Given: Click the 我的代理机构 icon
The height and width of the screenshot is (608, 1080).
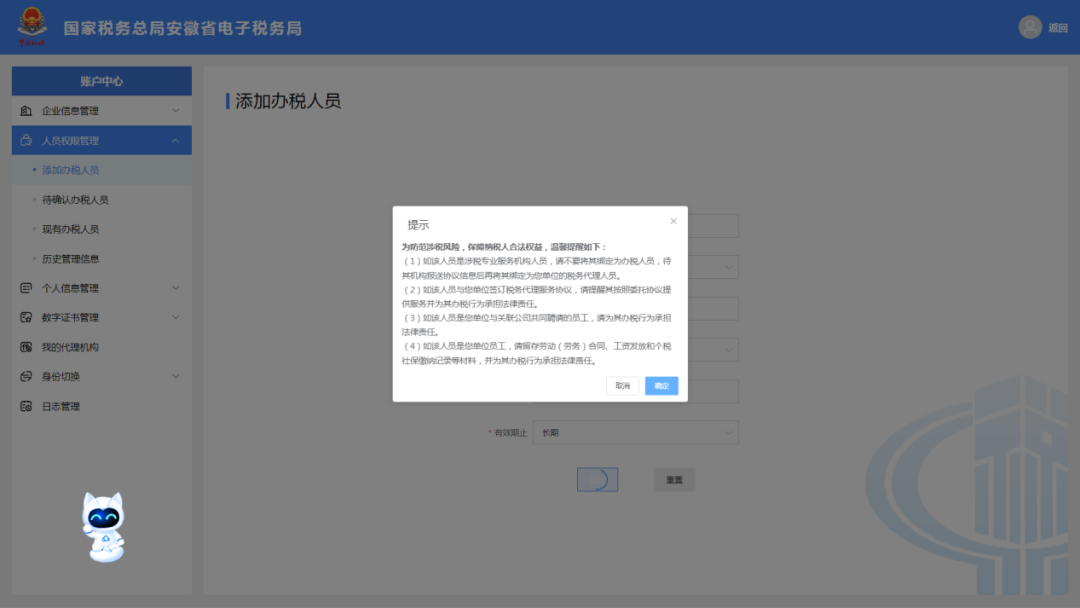Looking at the screenshot, I should coord(26,347).
